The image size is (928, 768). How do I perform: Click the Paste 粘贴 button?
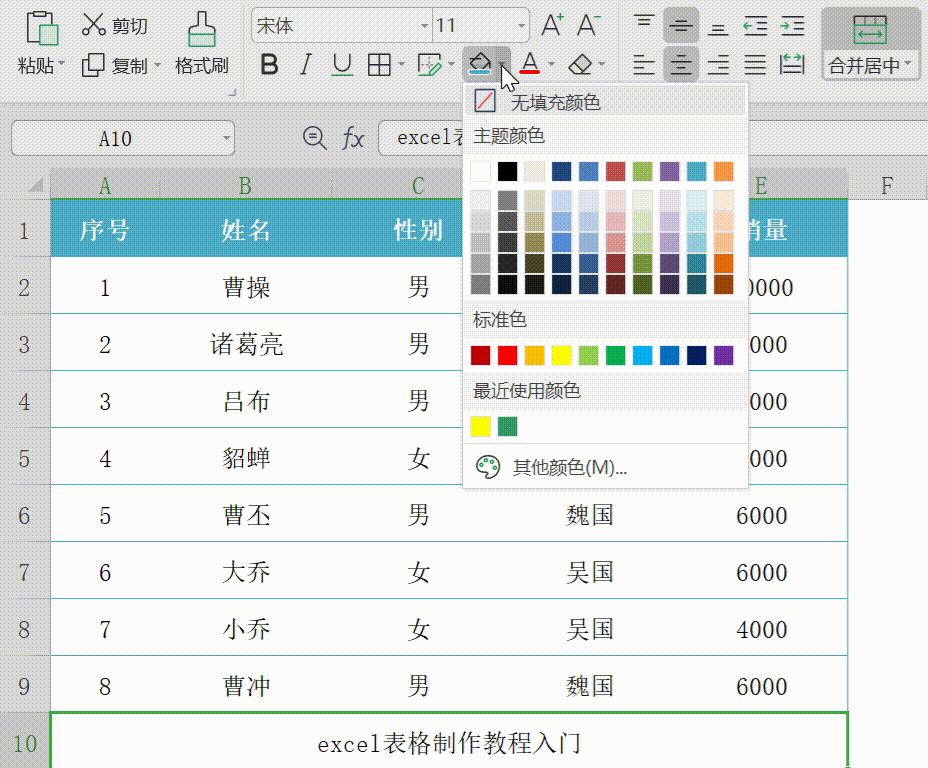click(x=36, y=40)
